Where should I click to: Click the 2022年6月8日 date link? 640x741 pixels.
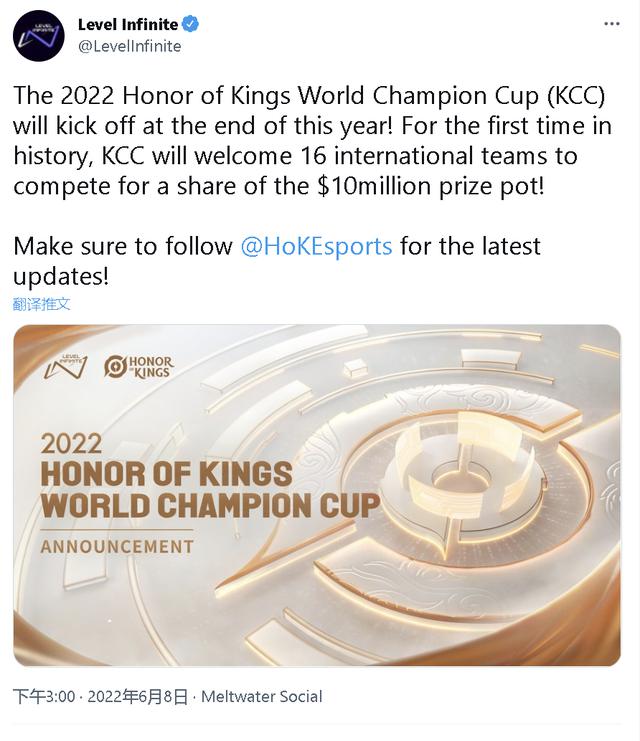(x=138, y=697)
